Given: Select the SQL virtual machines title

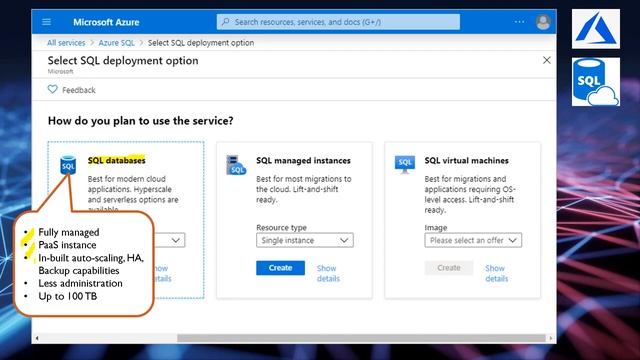Looking at the screenshot, I should click(x=467, y=161).
